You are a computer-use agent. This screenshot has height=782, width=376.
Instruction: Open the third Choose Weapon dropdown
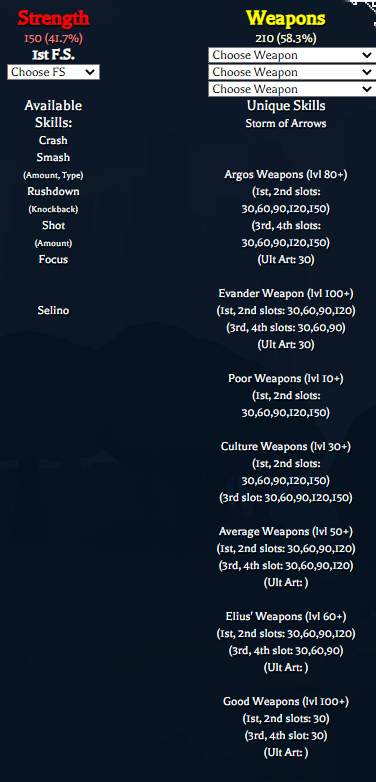click(292, 89)
